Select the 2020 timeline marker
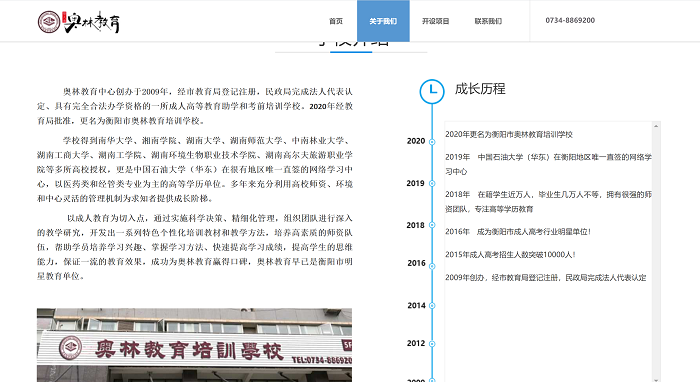 [432, 142]
